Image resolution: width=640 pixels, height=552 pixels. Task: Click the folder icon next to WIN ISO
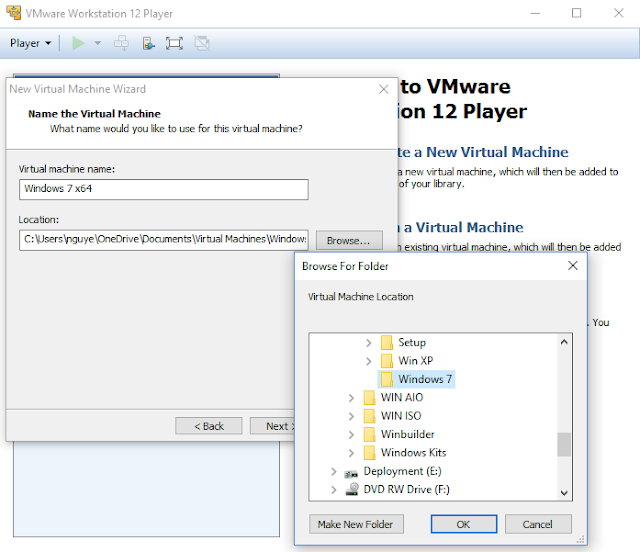point(369,416)
